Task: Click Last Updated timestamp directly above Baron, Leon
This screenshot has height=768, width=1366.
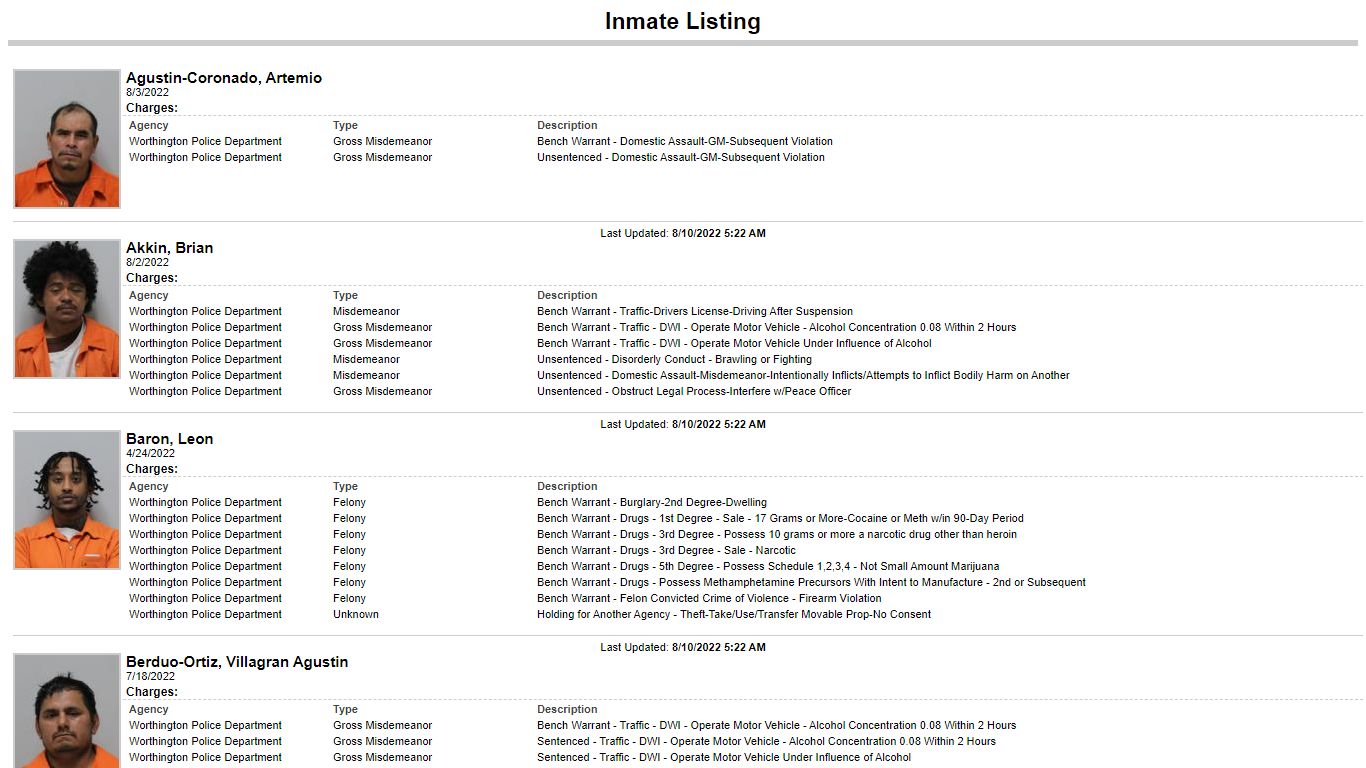Action: 683,424
